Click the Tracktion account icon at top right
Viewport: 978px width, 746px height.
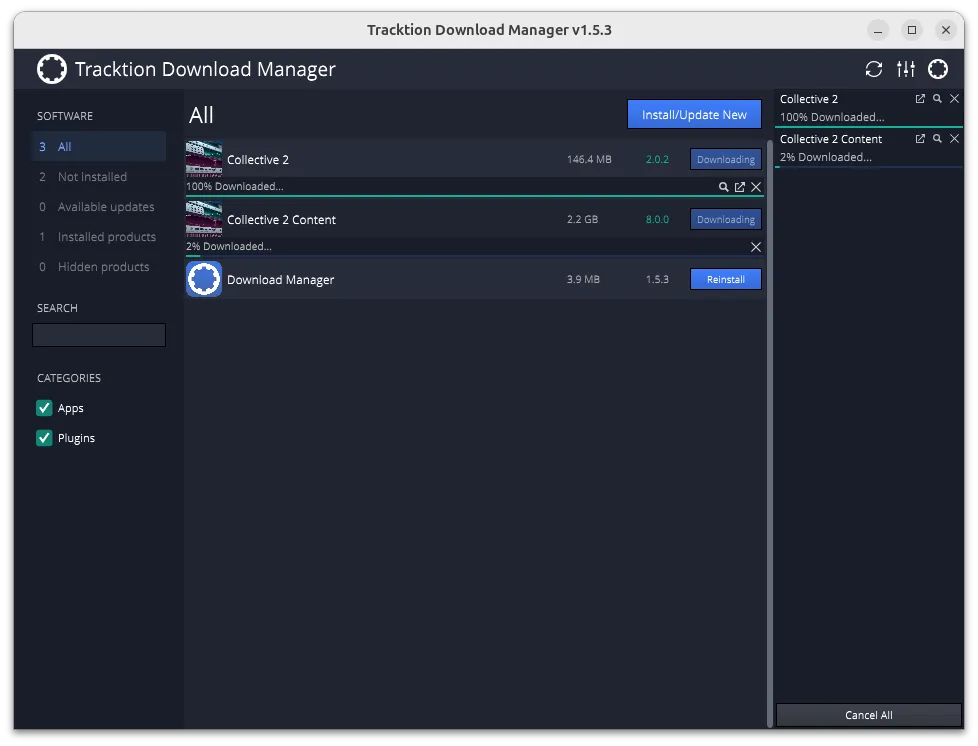[938, 69]
